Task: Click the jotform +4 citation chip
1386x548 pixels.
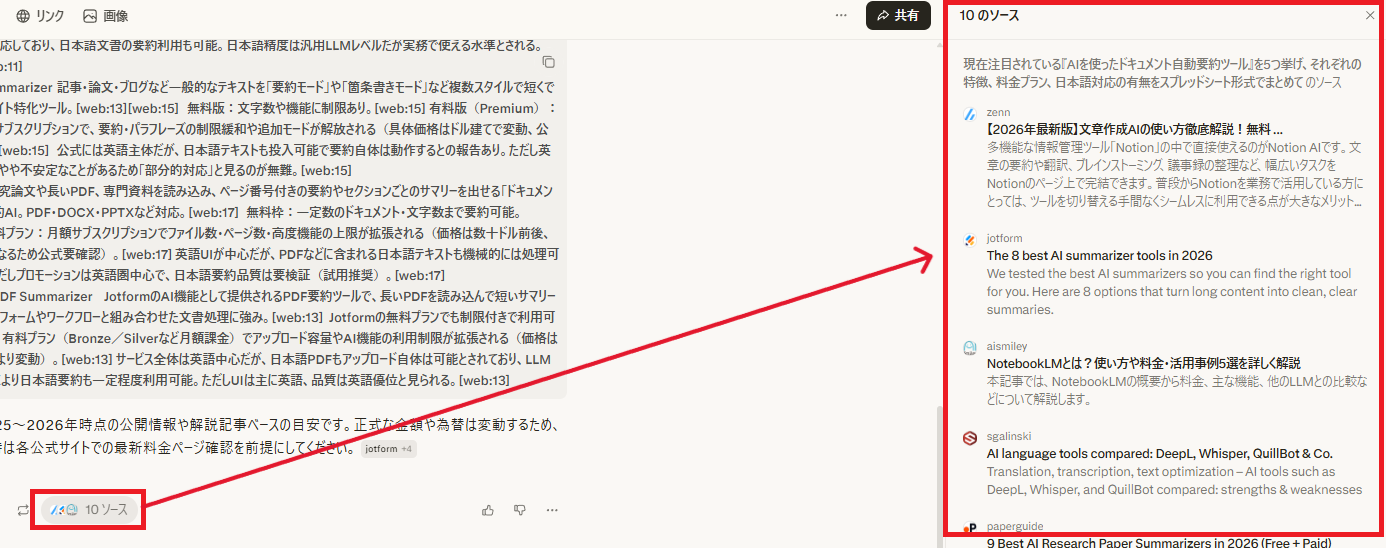Action: pos(388,449)
